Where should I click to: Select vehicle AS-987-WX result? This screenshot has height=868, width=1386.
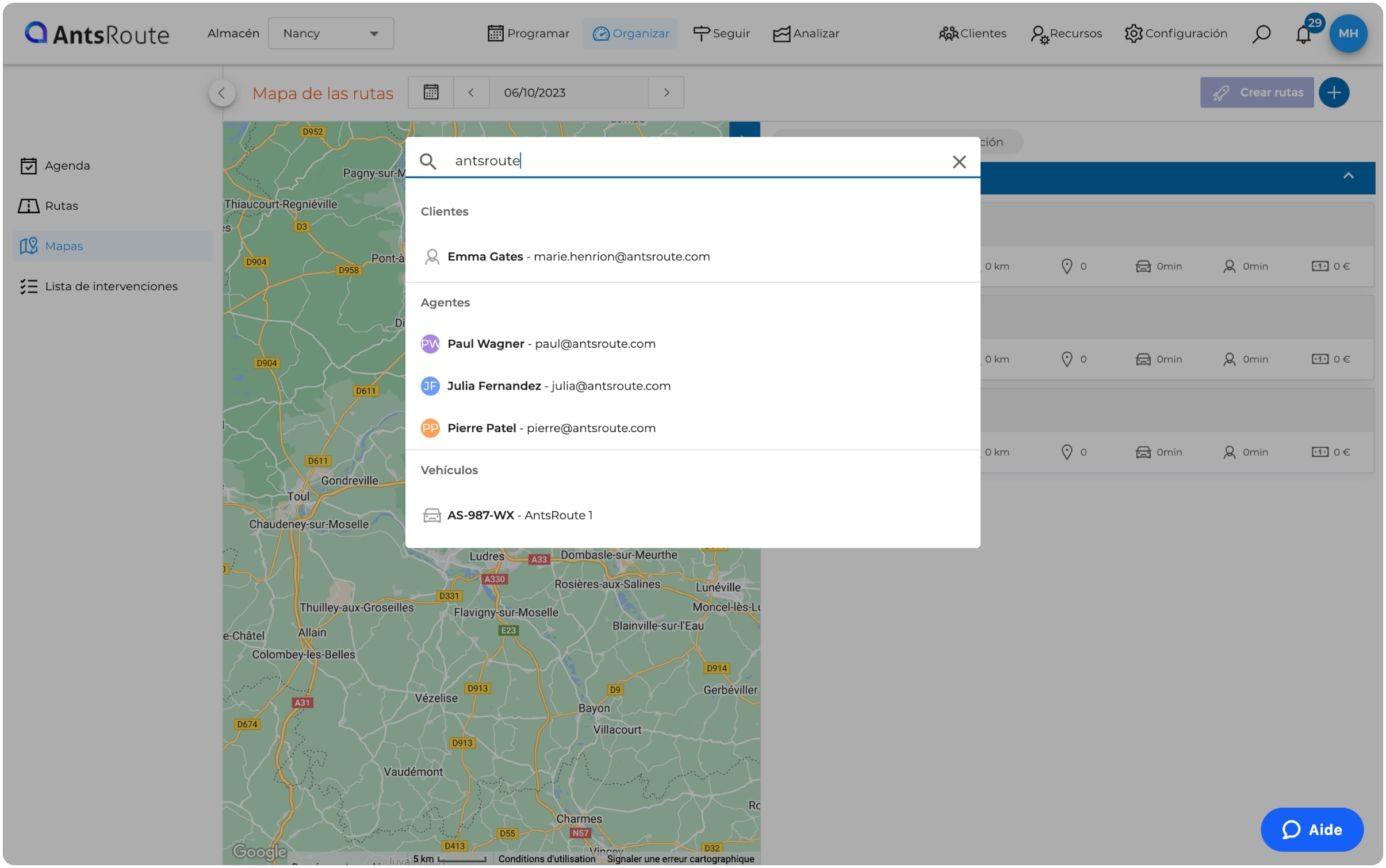click(692, 515)
